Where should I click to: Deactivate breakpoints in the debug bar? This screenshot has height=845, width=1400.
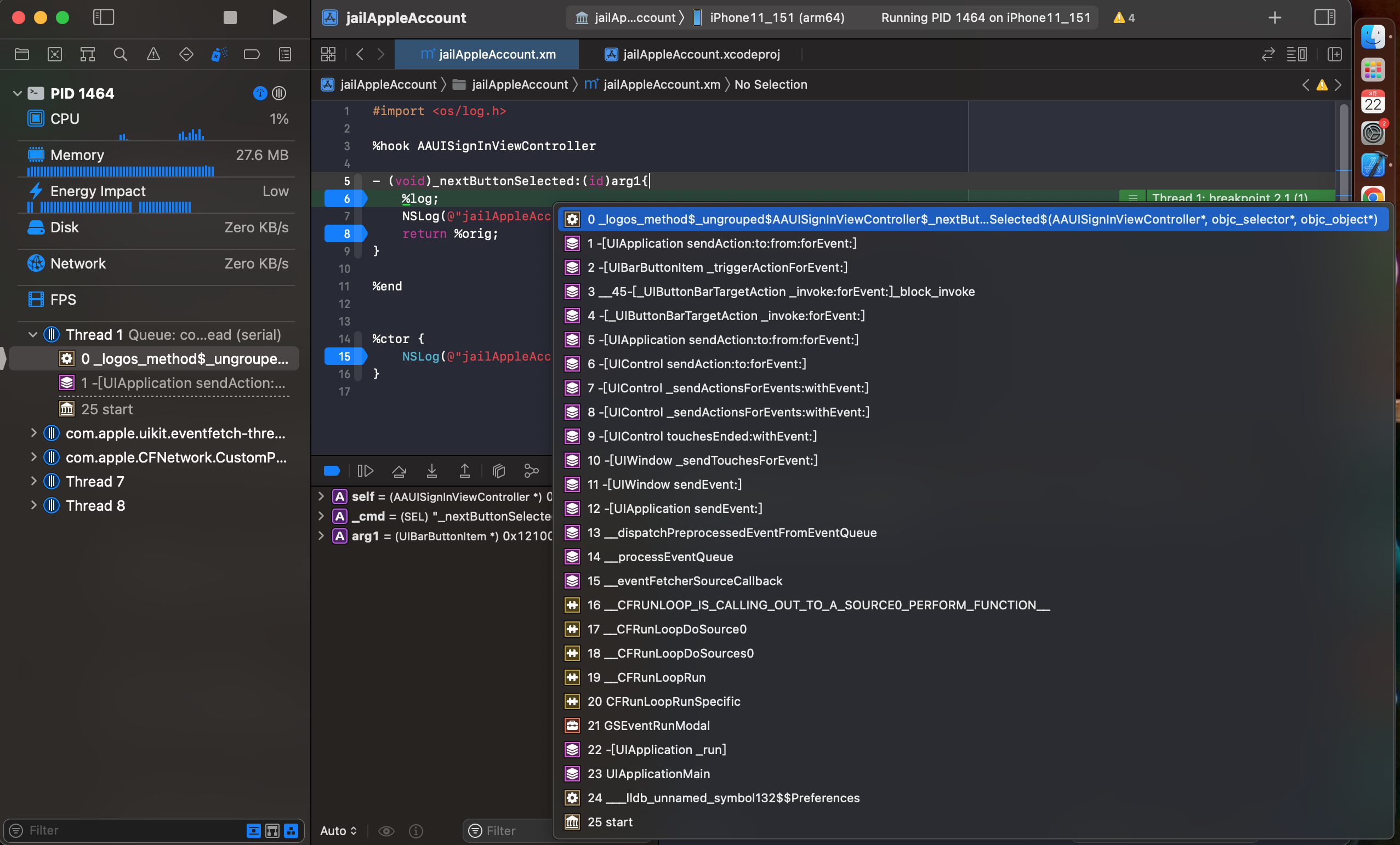[332, 471]
